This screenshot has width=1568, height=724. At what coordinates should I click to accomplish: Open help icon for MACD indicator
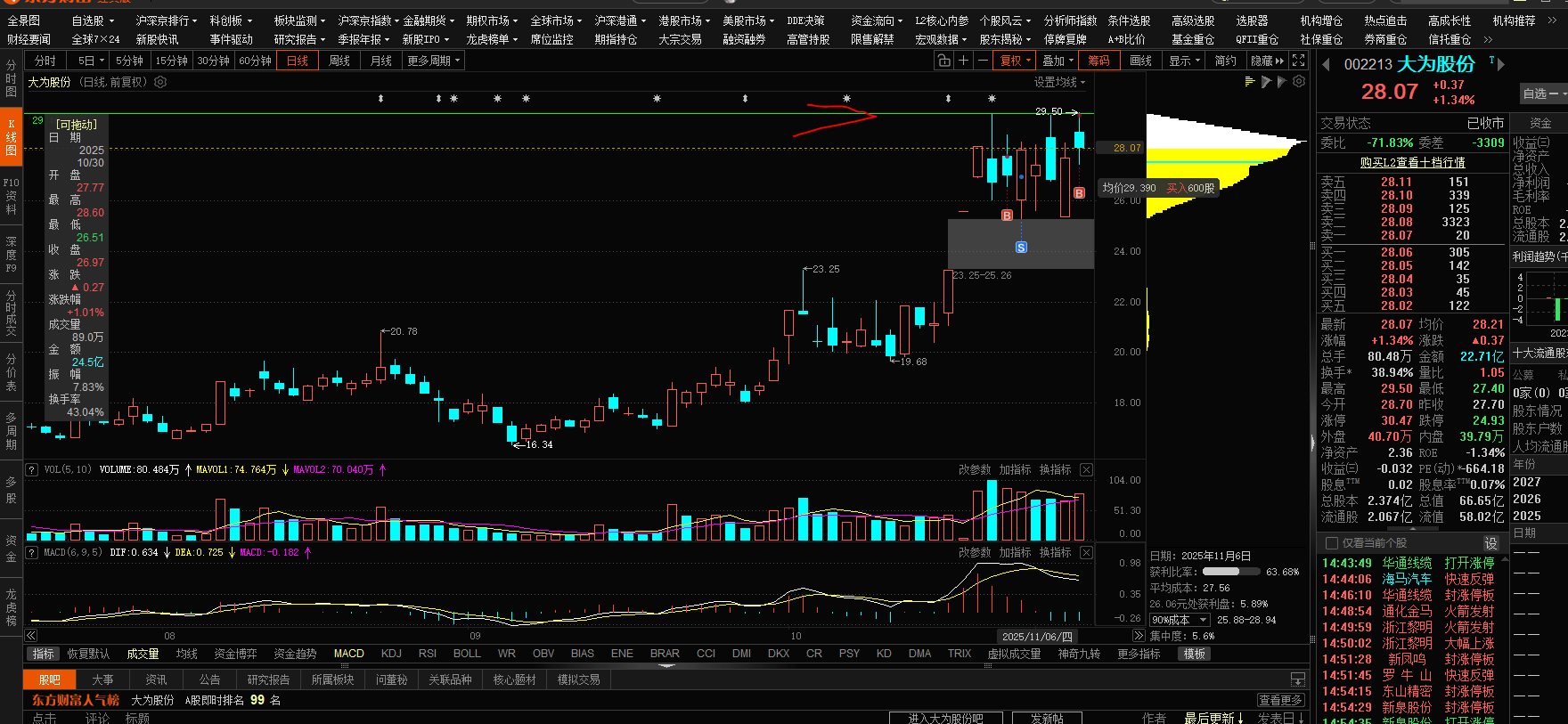[x=31, y=552]
